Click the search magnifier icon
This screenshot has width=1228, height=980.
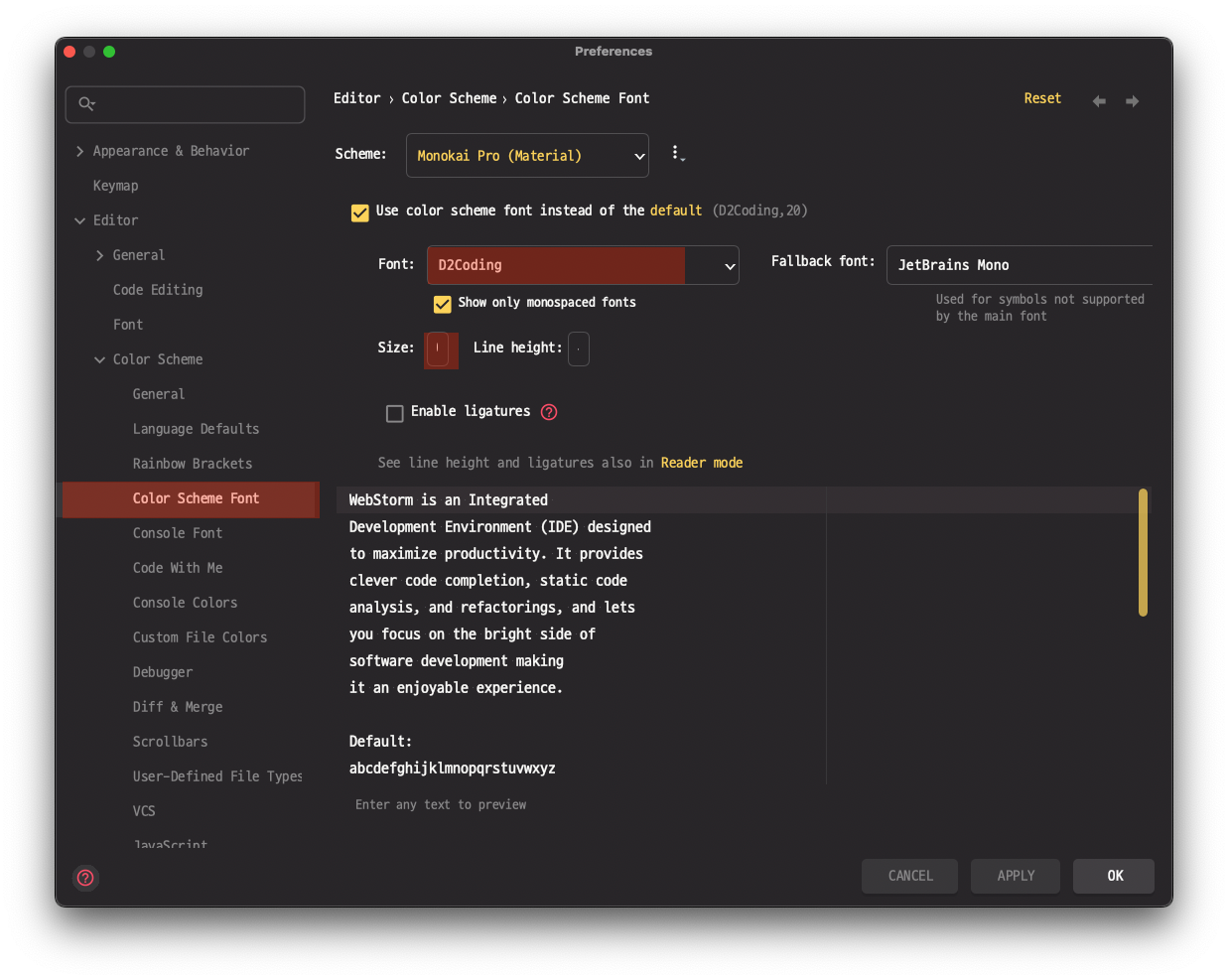[x=86, y=103]
